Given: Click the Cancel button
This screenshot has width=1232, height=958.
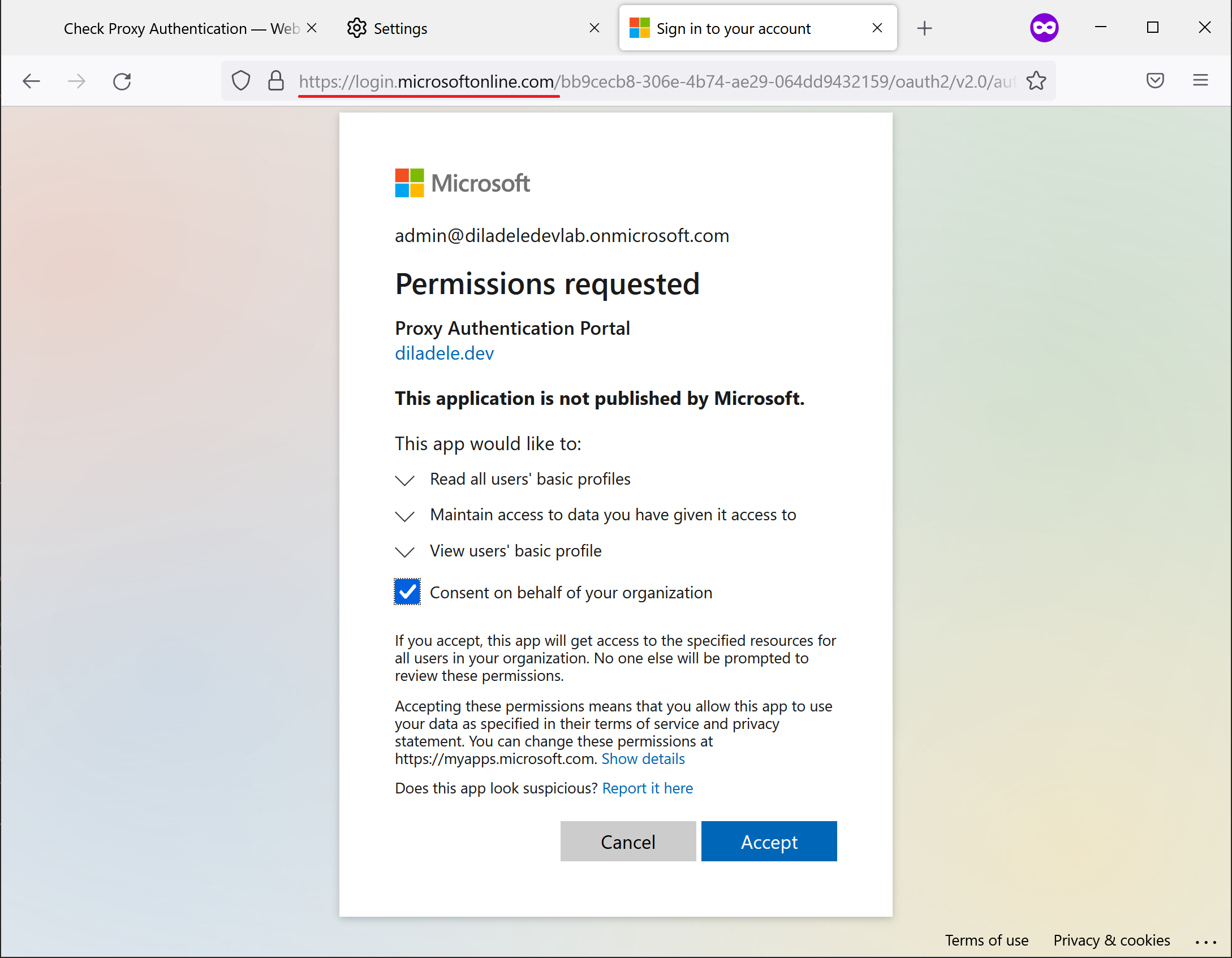Looking at the screenshot, I should coord(628,842).
